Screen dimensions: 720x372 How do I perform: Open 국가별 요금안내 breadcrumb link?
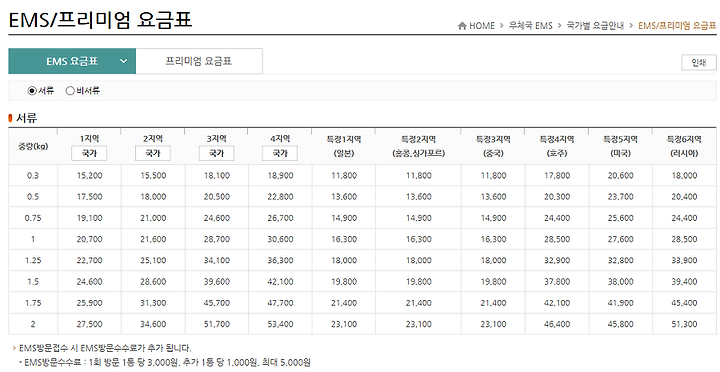click(595, 26)
